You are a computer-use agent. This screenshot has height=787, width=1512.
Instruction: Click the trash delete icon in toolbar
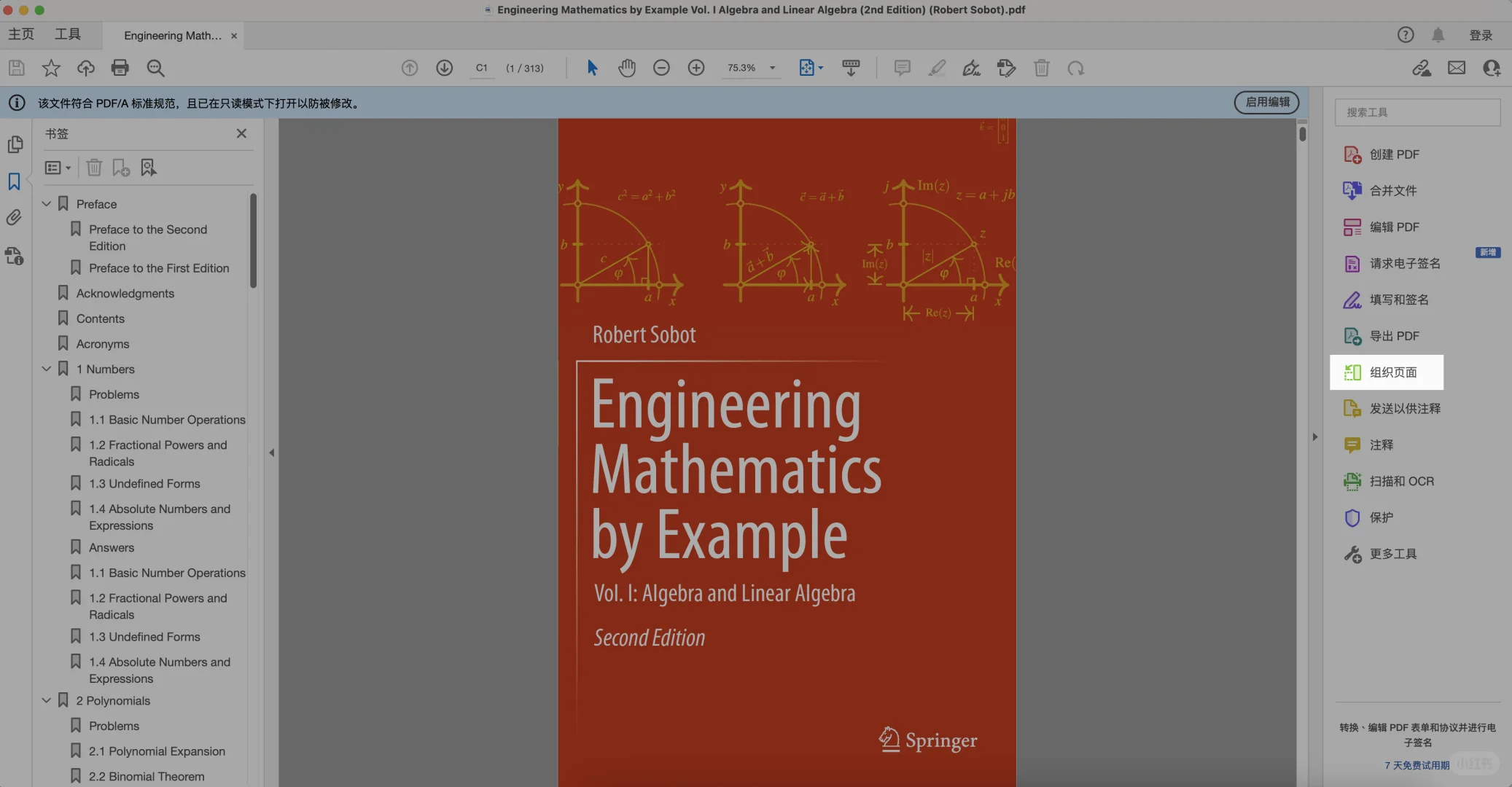point(1041,68)
